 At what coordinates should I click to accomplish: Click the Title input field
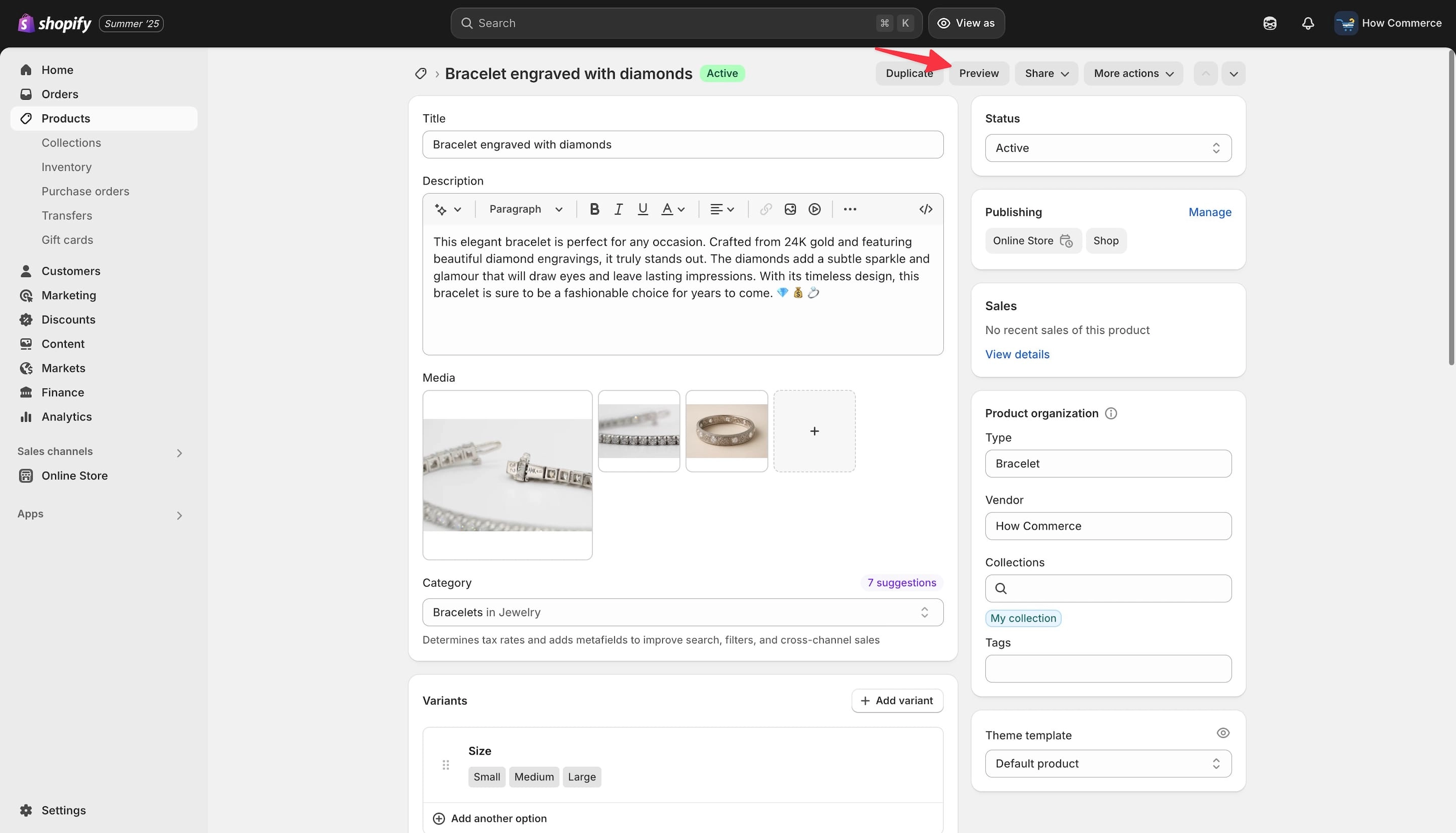coord(682,145)
